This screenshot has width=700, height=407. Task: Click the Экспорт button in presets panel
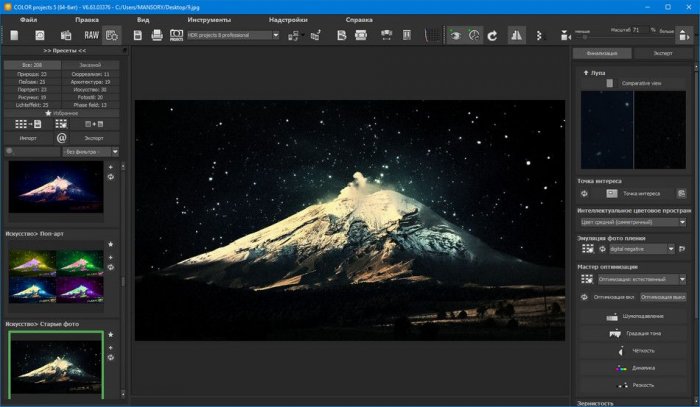(93, 138)
